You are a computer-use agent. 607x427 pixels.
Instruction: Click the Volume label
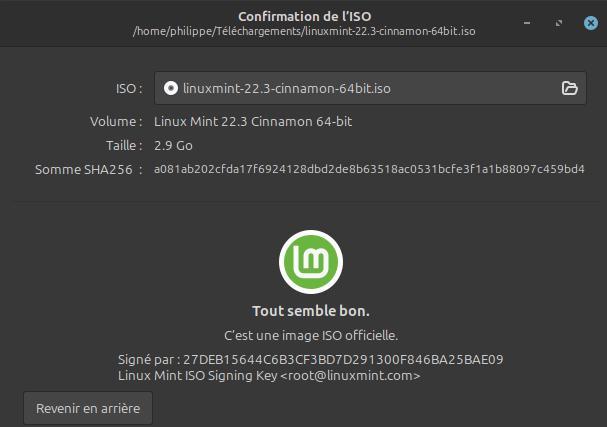pos(116,122)
